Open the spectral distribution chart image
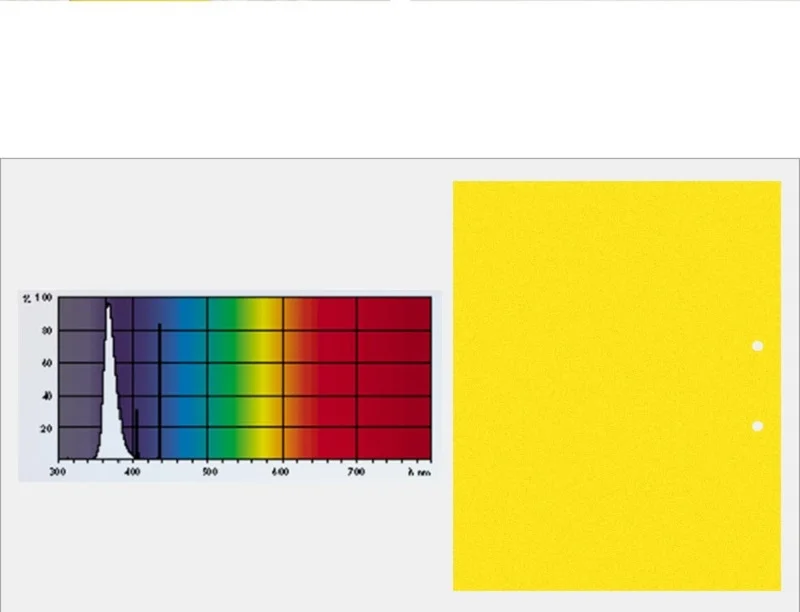Viewport: 800px width, 612px height. click(230, 386)
